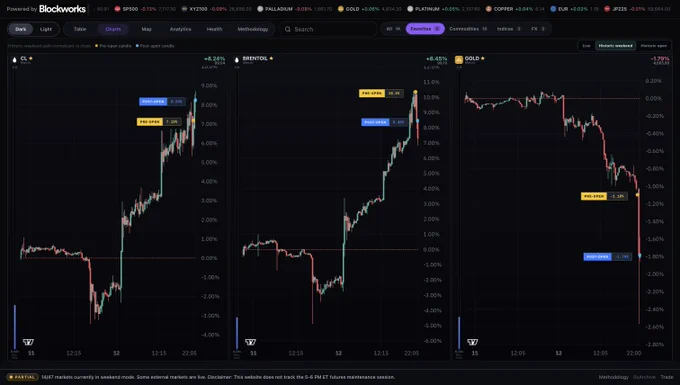Click the -1.79% change on GOLD chart
680x385 pixels.
pos(660,59)
